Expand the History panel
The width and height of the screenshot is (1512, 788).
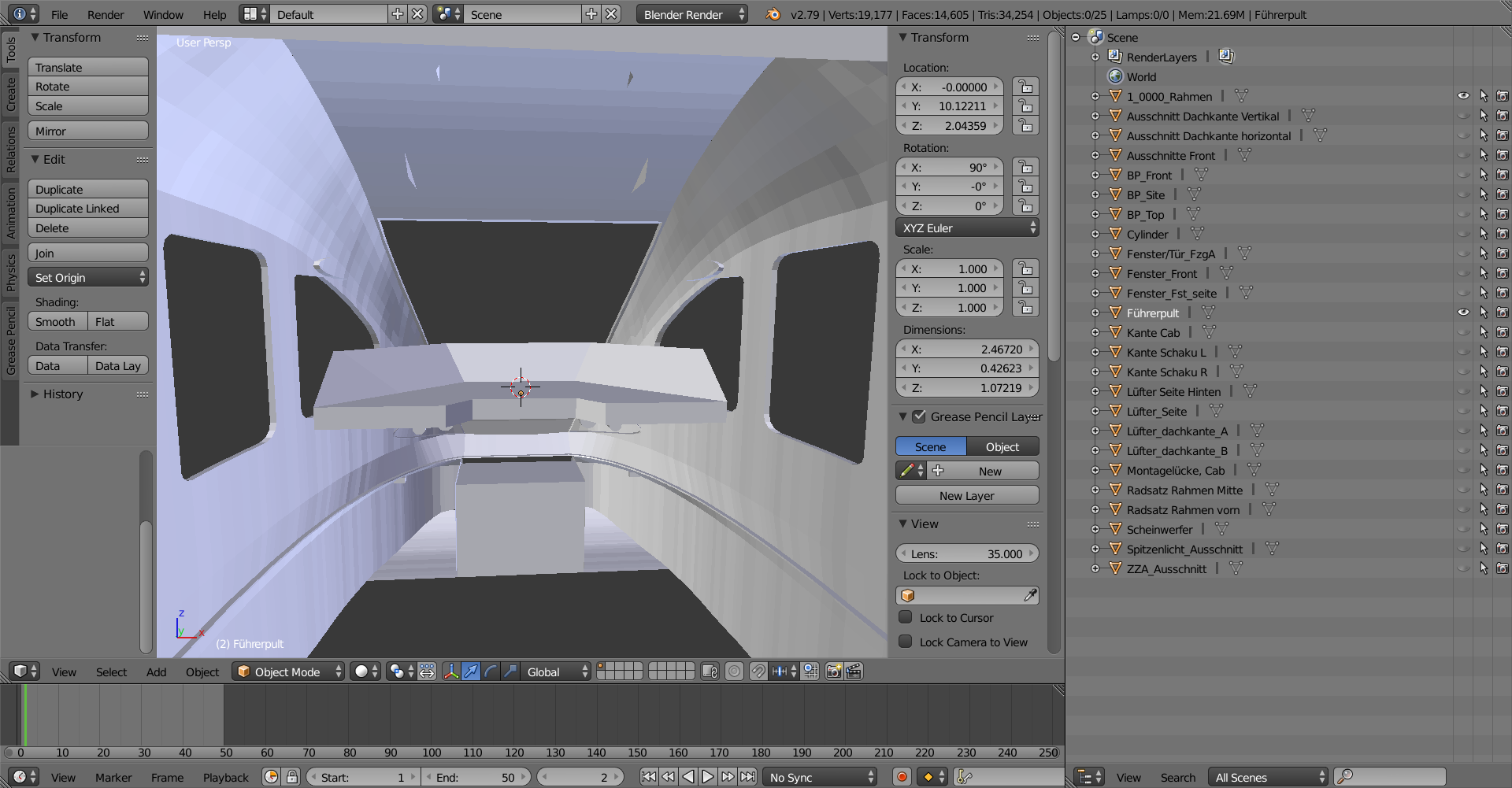click(63, 394)
